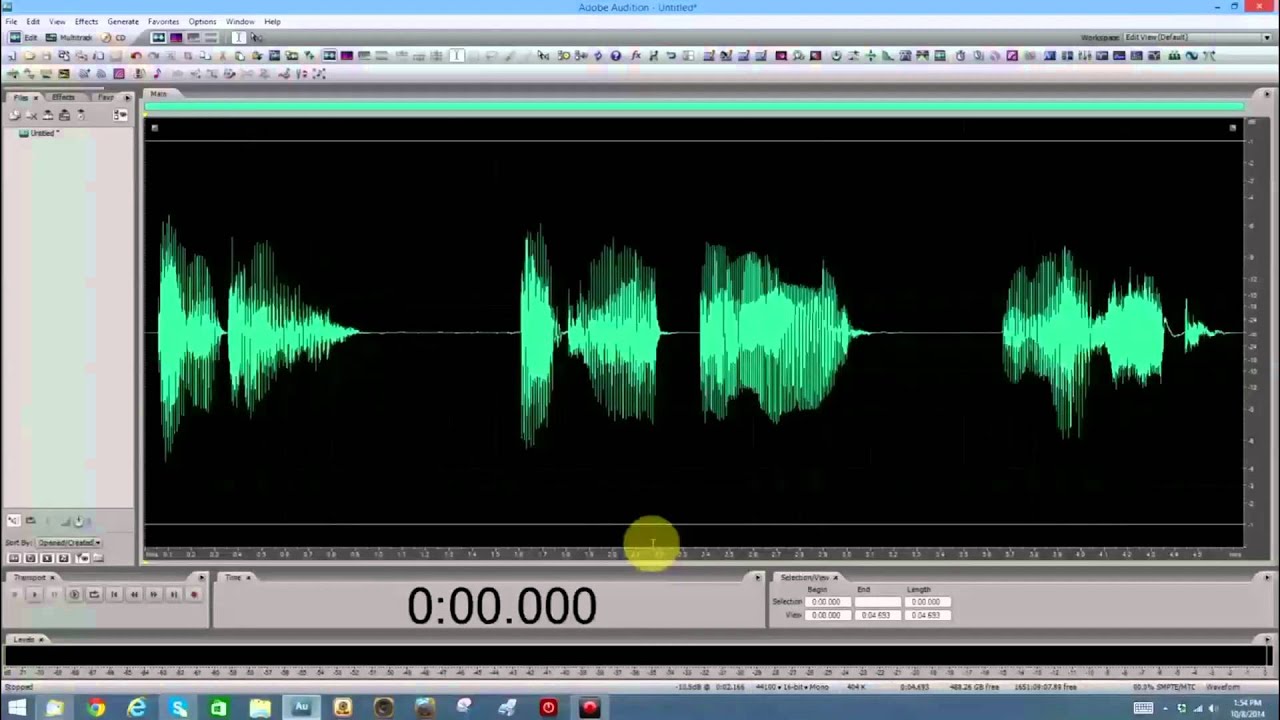
Task: Click the time ruler below waveform
Action: click(x=695, y=553)
